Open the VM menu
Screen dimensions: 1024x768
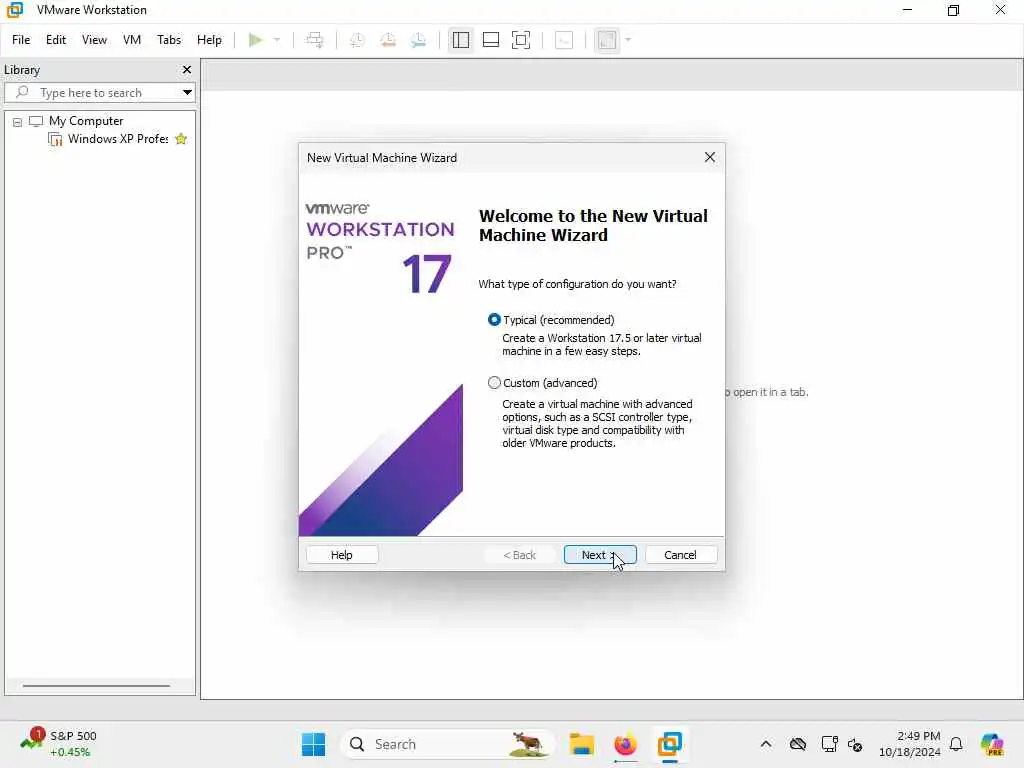click(x=132, y=40)
